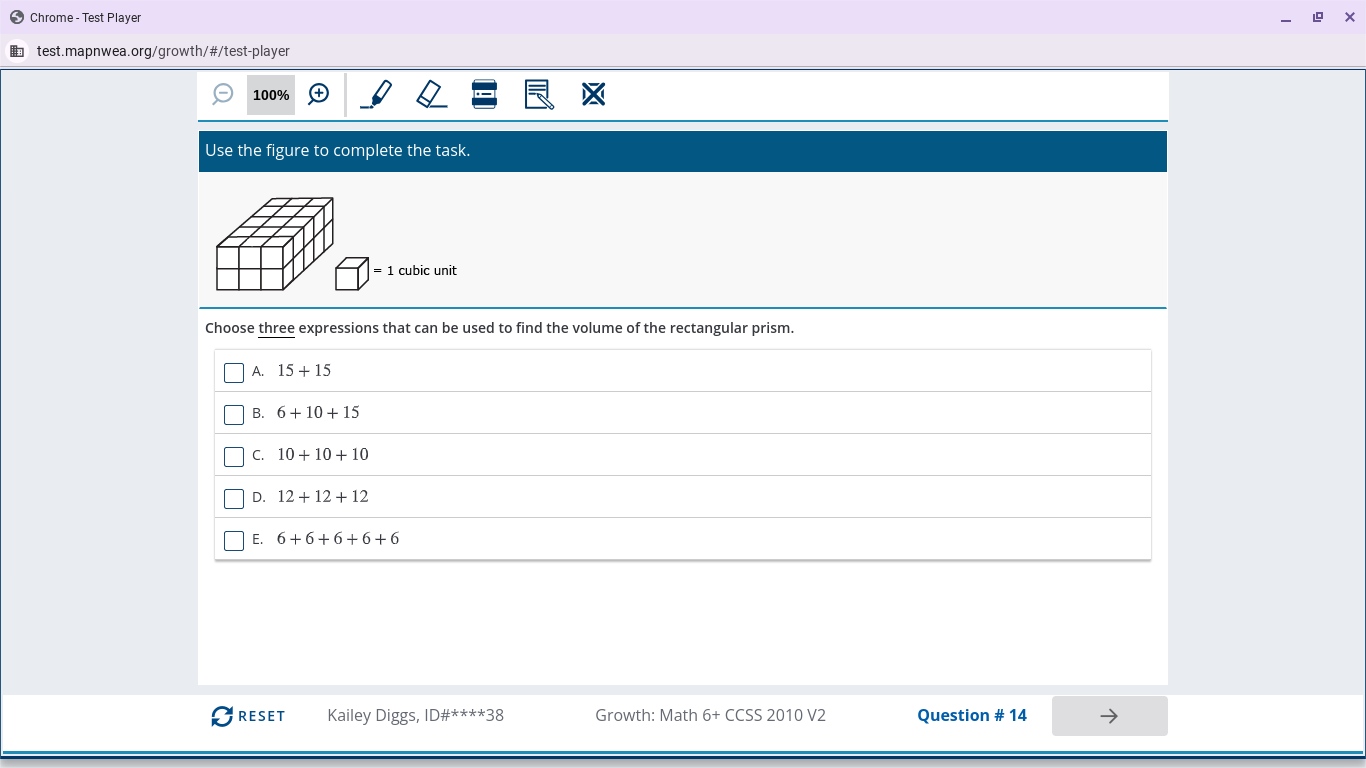Click the 'Use the figure to complete the task' header
1366x768 pixels.
(x=338, y=151)
